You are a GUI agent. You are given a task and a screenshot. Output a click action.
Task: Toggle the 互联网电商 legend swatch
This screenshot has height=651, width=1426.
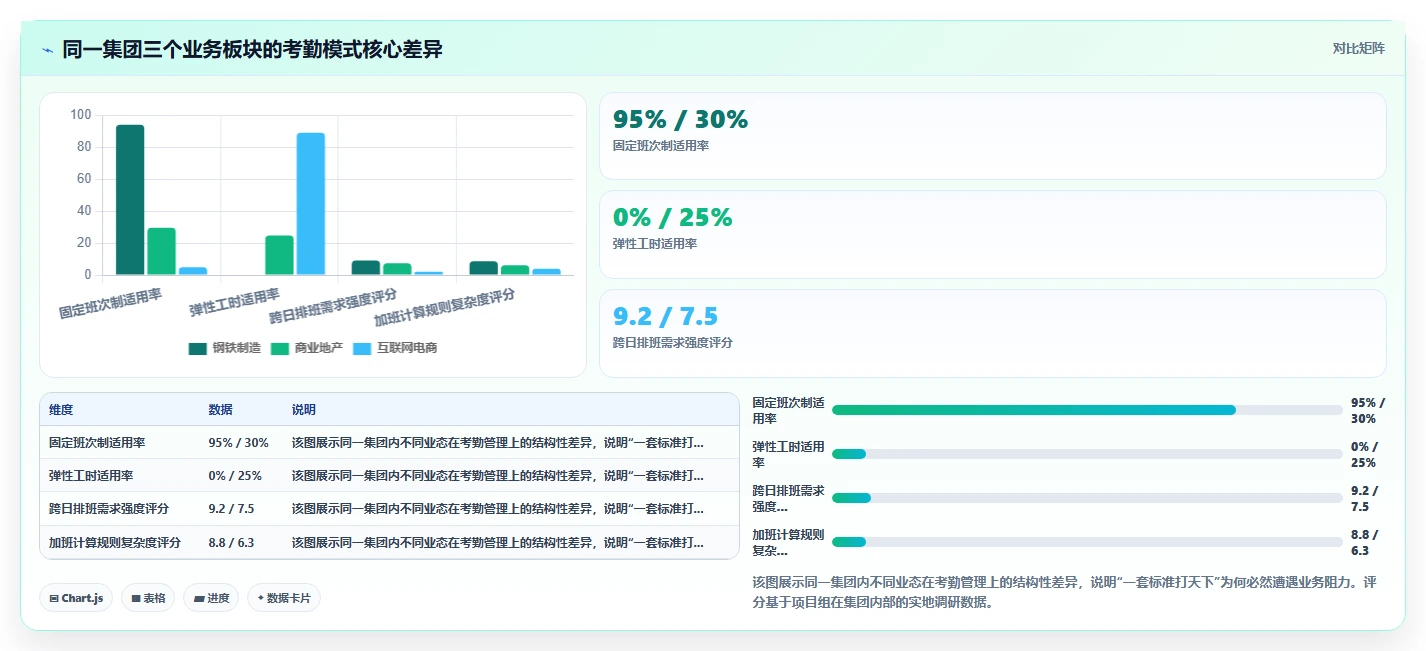tap(361, 348)
